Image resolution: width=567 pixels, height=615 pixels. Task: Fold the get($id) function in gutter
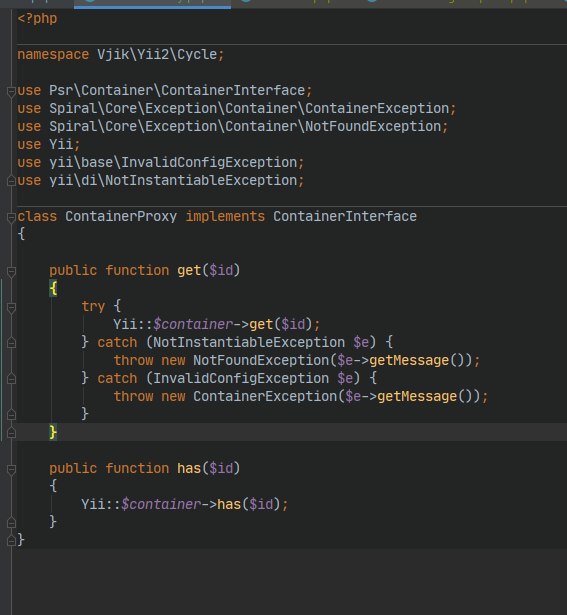(11, 271)
